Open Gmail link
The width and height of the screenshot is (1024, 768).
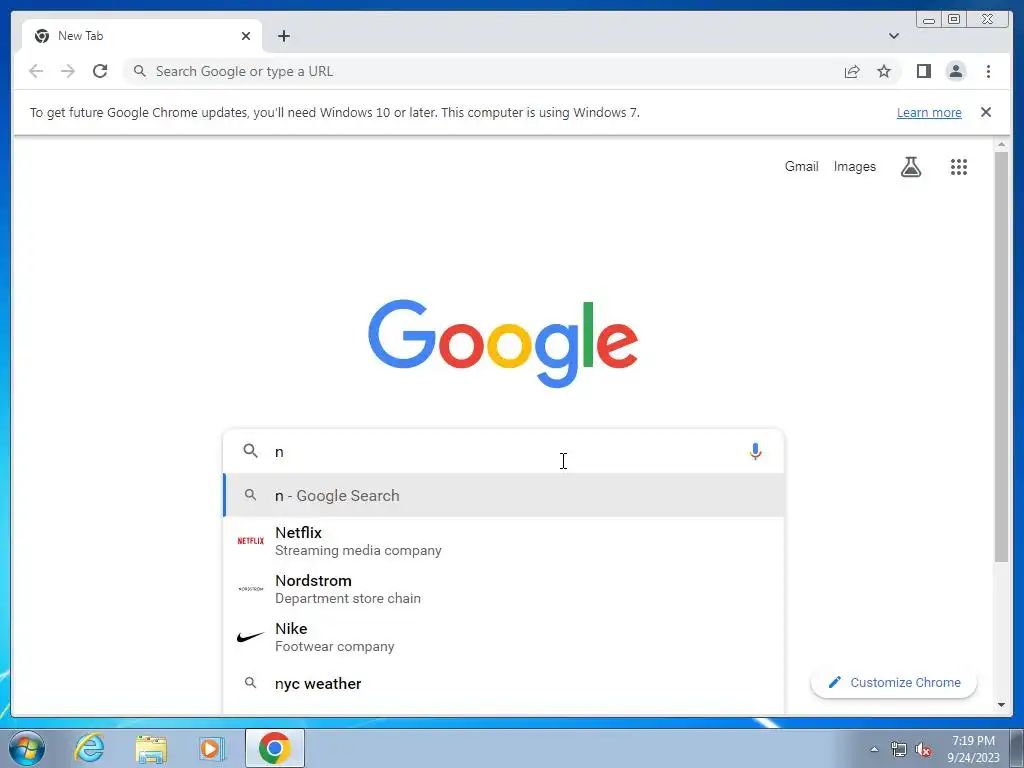tap(801, 167)
